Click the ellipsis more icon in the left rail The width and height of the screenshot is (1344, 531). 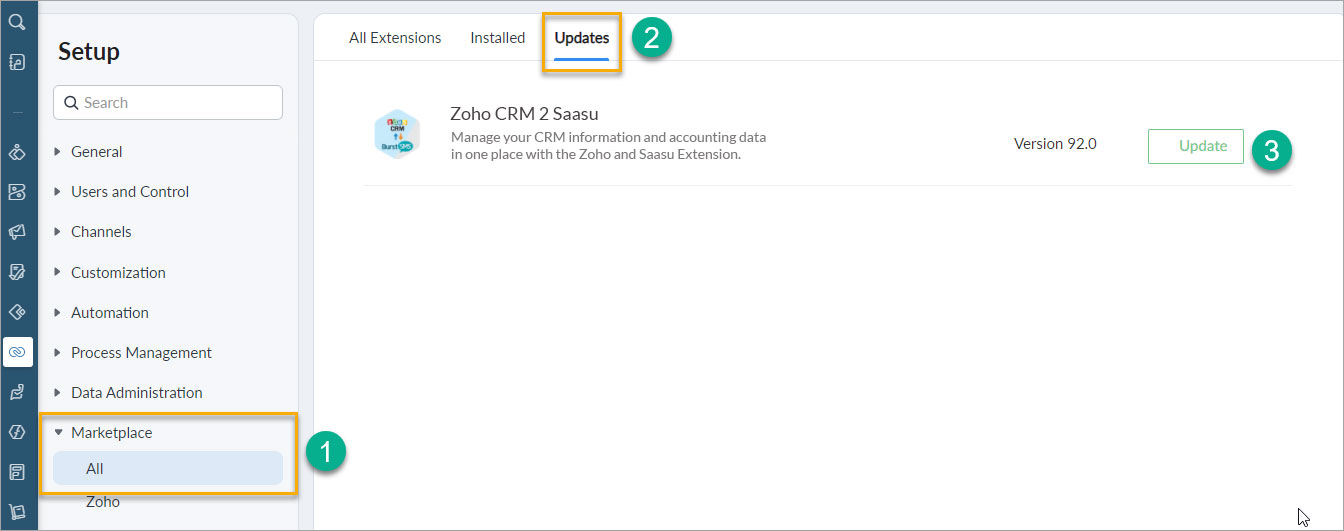[x=17, y=112]
